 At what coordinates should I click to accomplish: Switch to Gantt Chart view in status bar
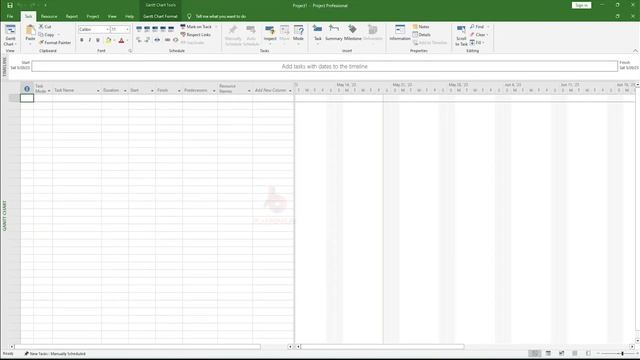(x=535, y=353)
